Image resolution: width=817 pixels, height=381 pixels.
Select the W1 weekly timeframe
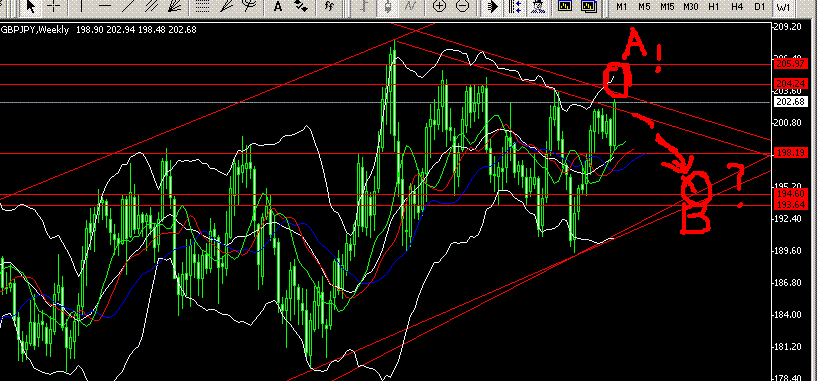(x=783, y=7)
